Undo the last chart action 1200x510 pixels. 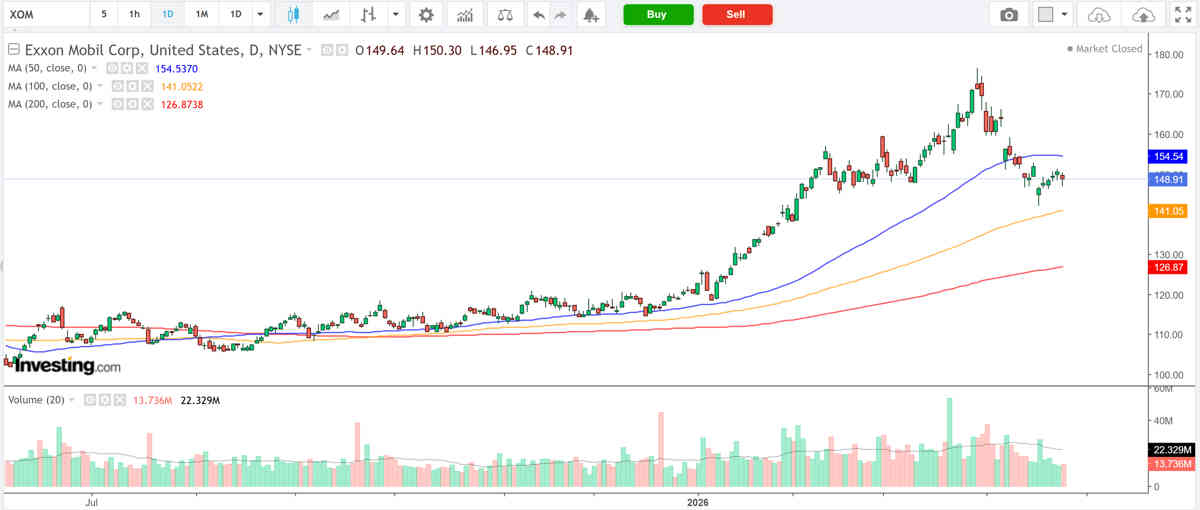tap(540, 15)
